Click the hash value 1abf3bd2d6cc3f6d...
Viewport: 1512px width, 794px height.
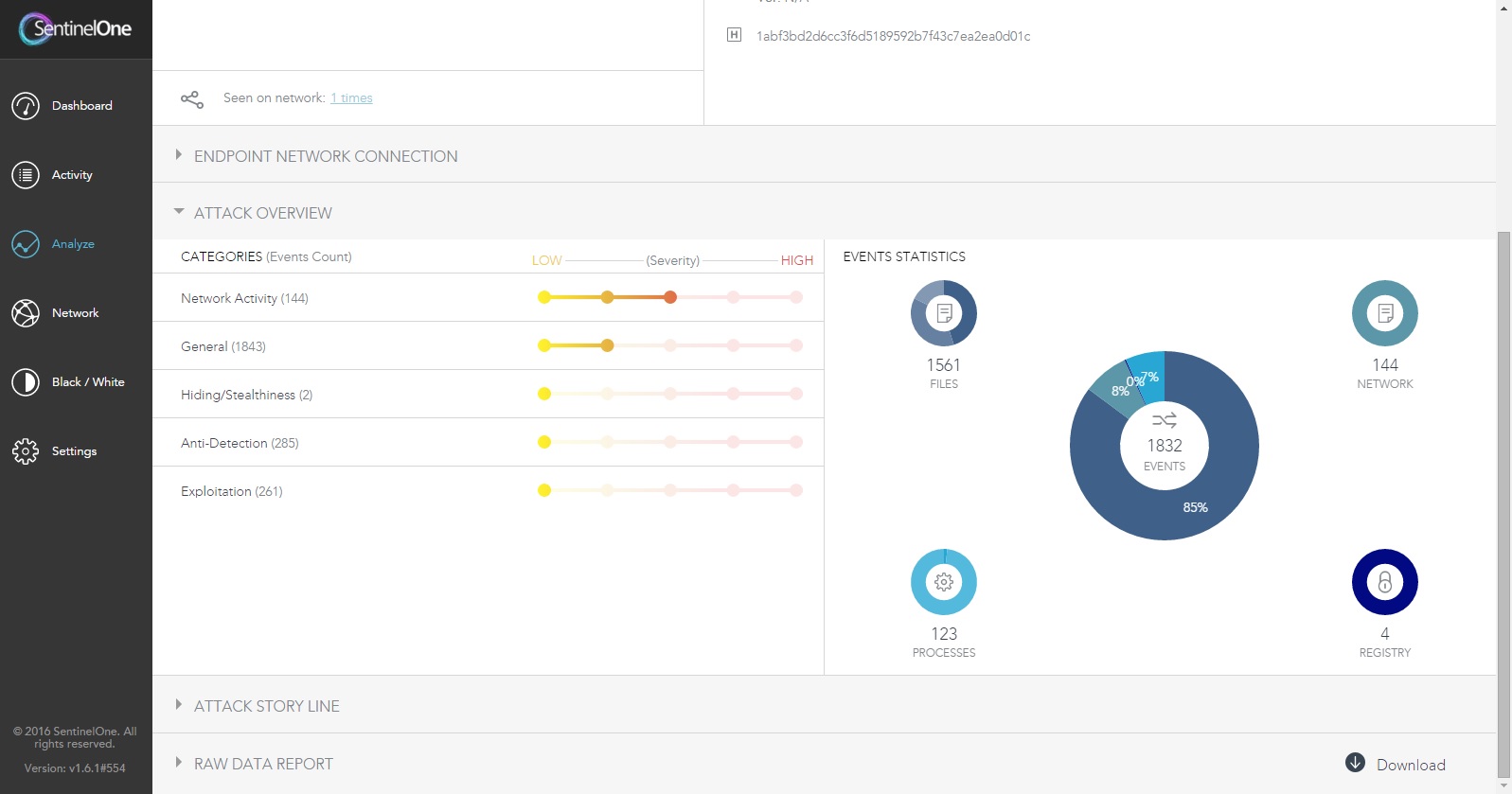tap(893, 36)
